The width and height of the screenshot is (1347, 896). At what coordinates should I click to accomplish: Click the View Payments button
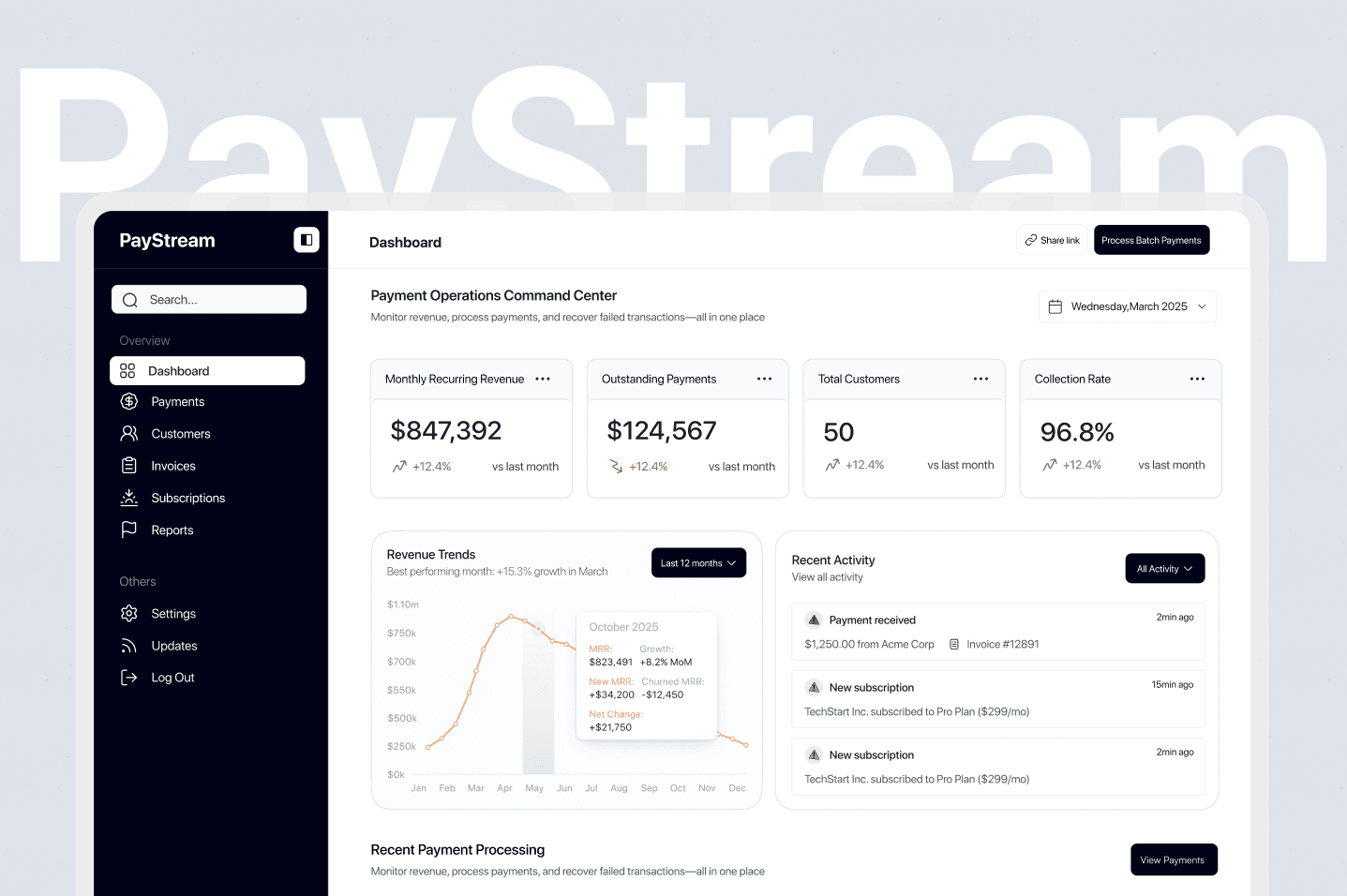click(x=1173, y=859)
